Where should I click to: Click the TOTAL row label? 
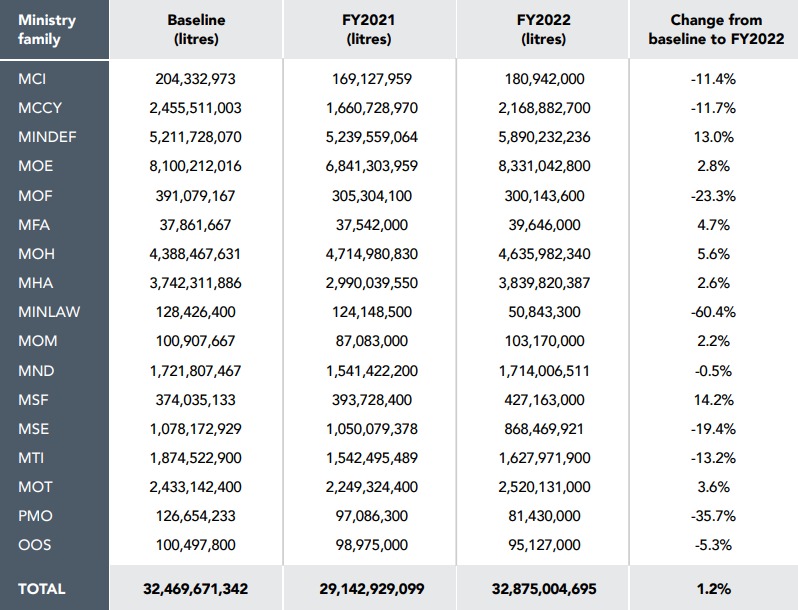(x=42, y=589)
